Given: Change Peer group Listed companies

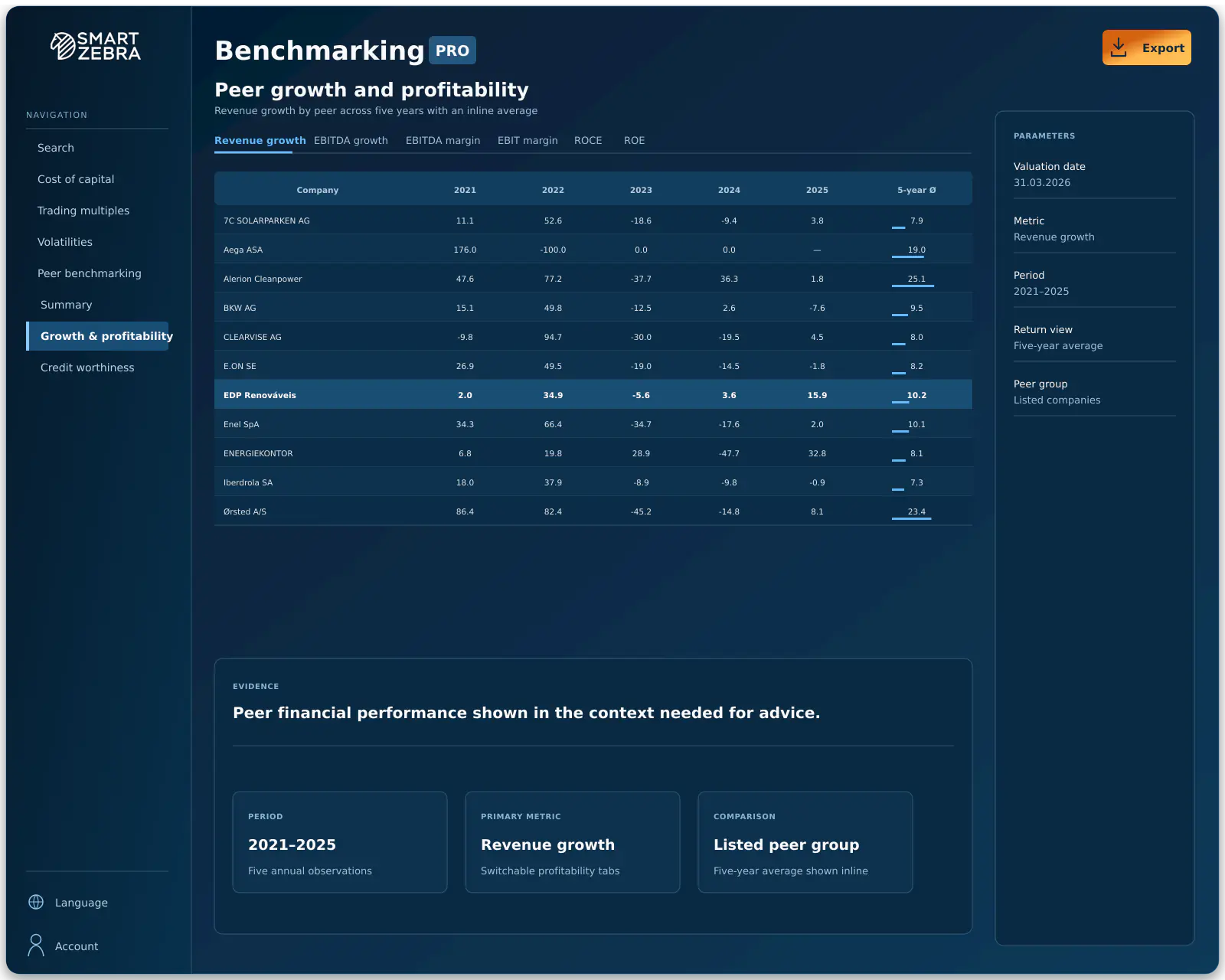Looking at the screenshot, I should (1094, 392).
